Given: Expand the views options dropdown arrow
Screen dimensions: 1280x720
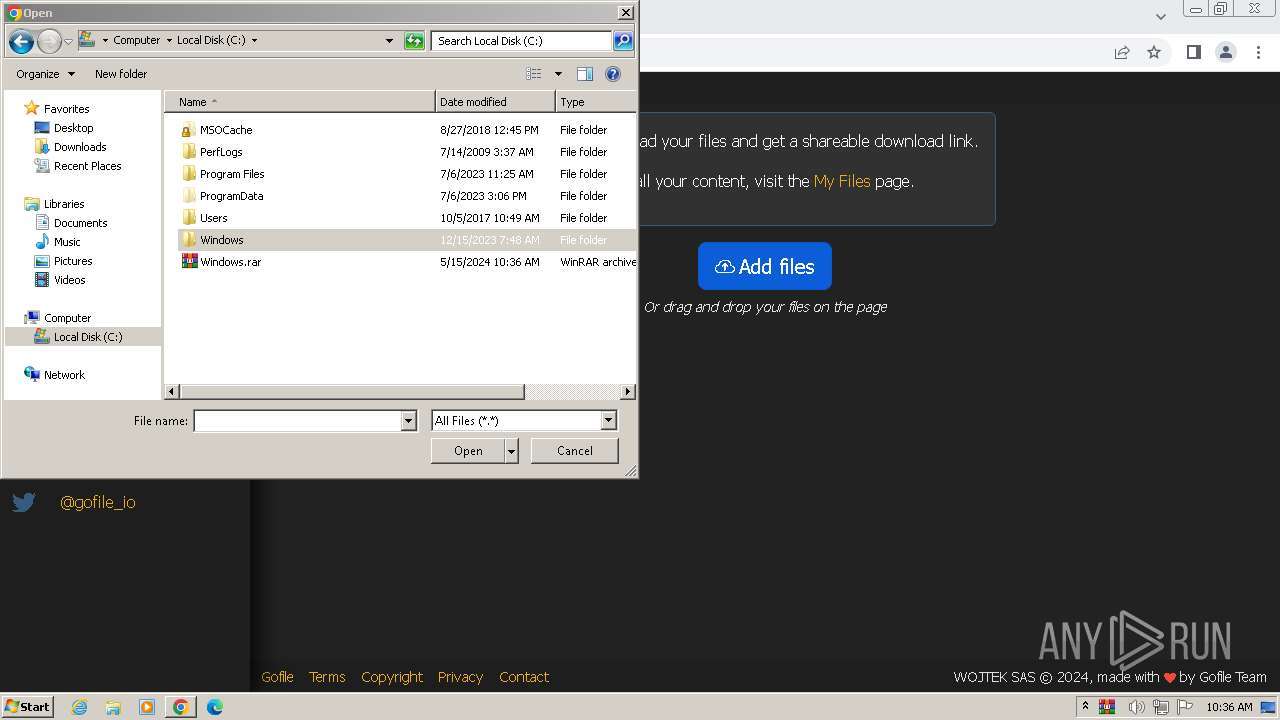Looking at the screenshot, I should (x=558, y=74).
